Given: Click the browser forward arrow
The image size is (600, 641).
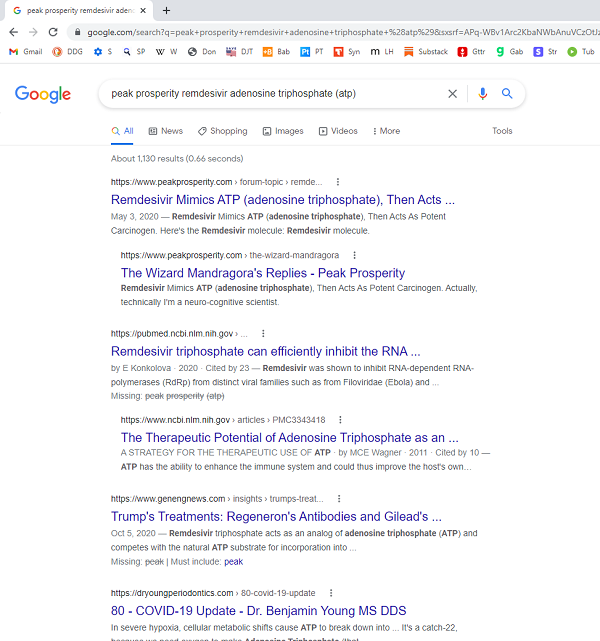Looking at the screenshot, I should [x=33, y=32].
